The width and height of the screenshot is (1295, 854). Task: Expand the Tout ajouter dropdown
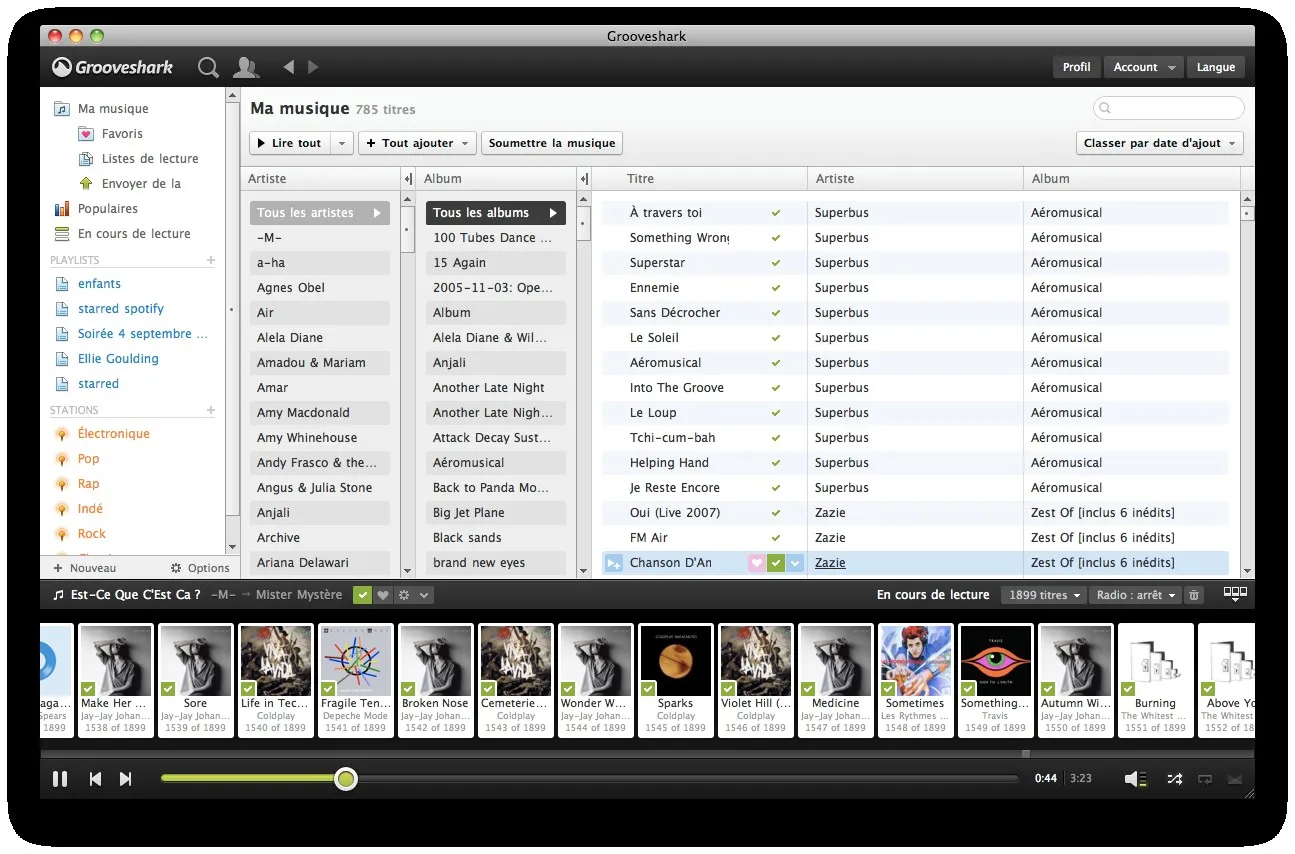tap(465, 143)
